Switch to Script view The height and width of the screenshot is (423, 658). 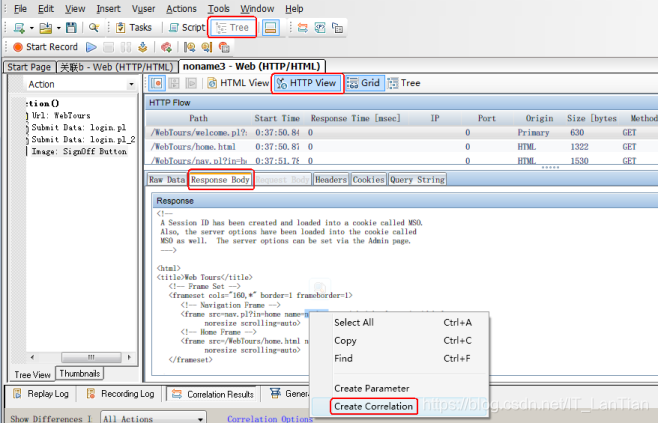pos(187,28)
